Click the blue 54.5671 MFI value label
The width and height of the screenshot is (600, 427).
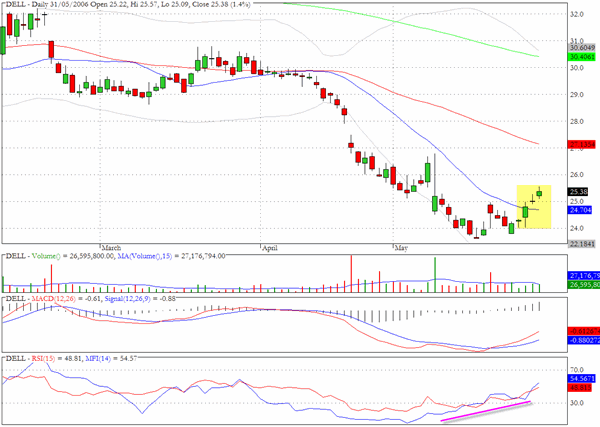[582, 378]
